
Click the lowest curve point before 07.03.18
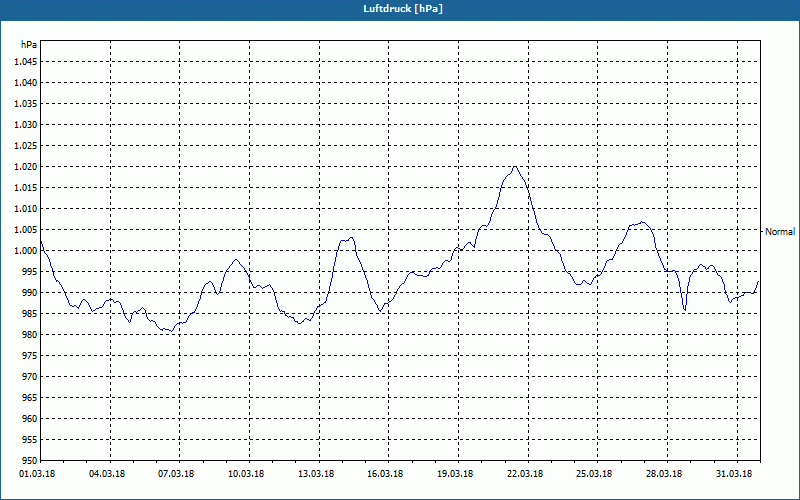pyautogui.click(x=171, y=331)
